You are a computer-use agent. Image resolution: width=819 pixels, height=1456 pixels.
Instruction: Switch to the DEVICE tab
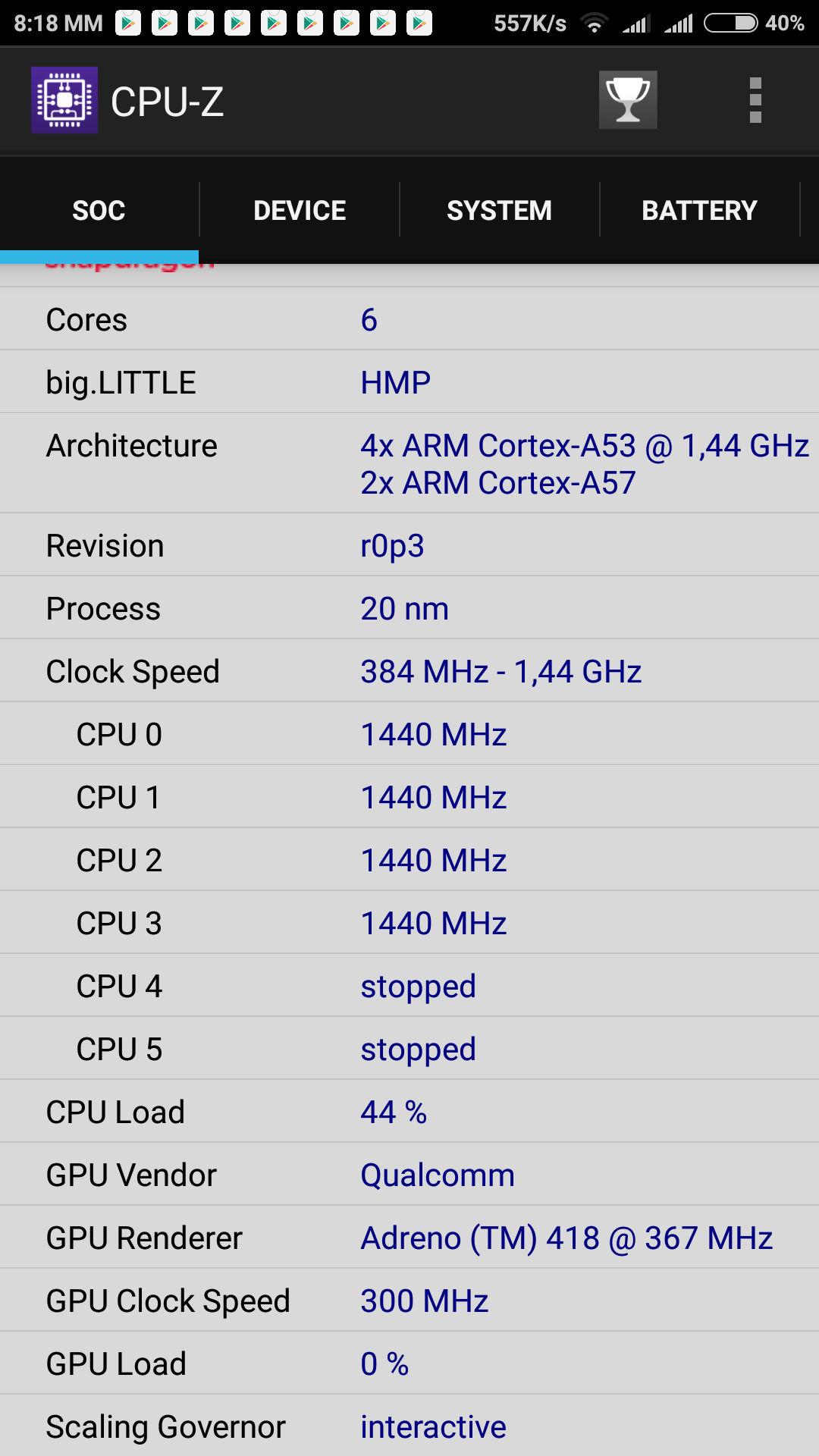tap(300, 210)
